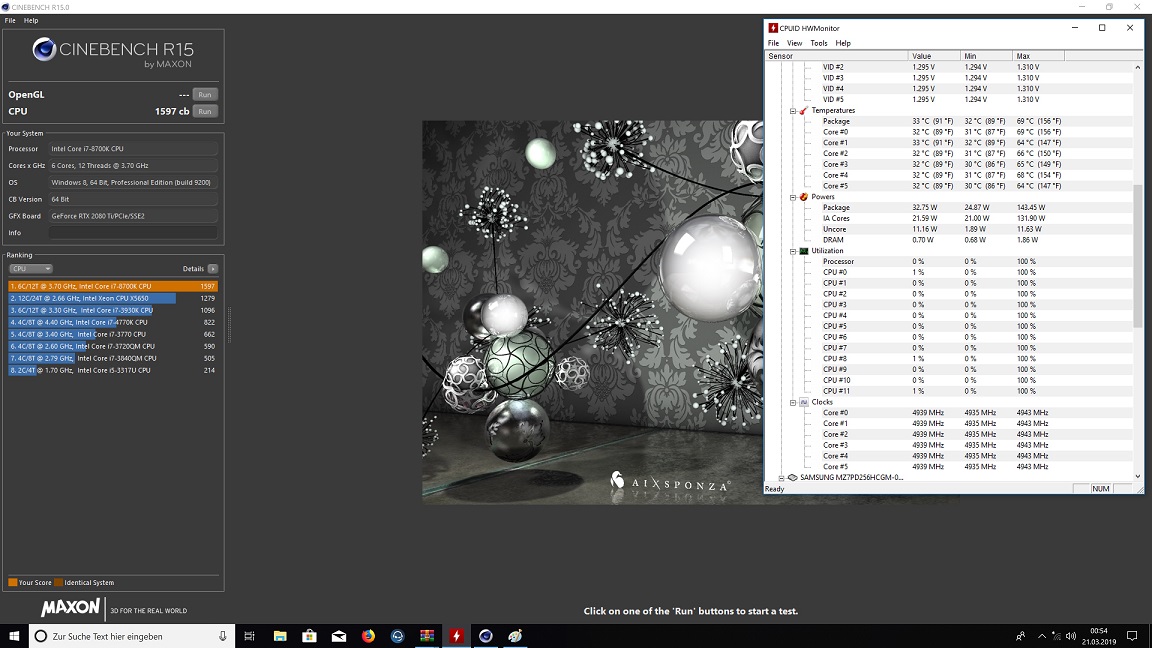Viewport: 1152px width, 648px height.
Task: Collapse the Utilization tree node
Action: 793,251
